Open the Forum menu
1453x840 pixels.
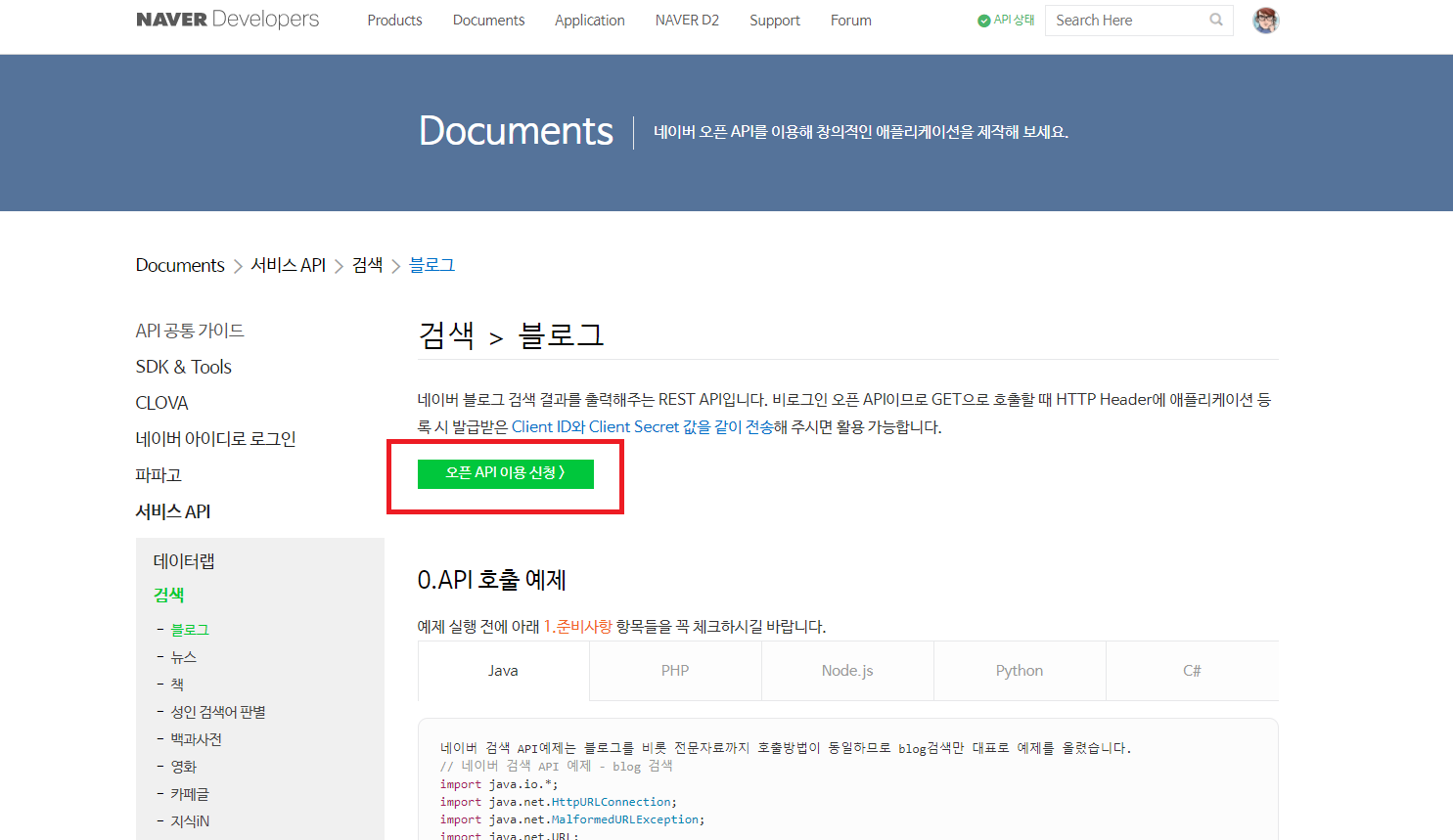click(851, 20)
